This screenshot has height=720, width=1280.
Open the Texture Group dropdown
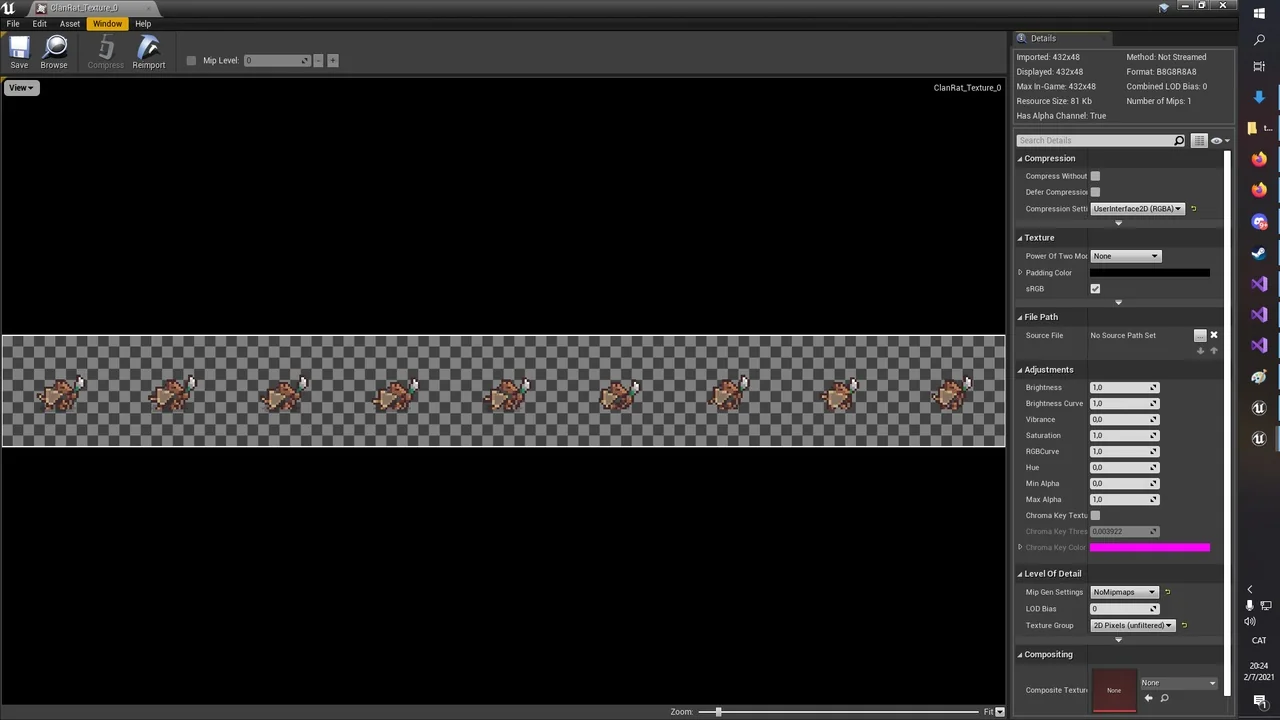coord(1132,626)
